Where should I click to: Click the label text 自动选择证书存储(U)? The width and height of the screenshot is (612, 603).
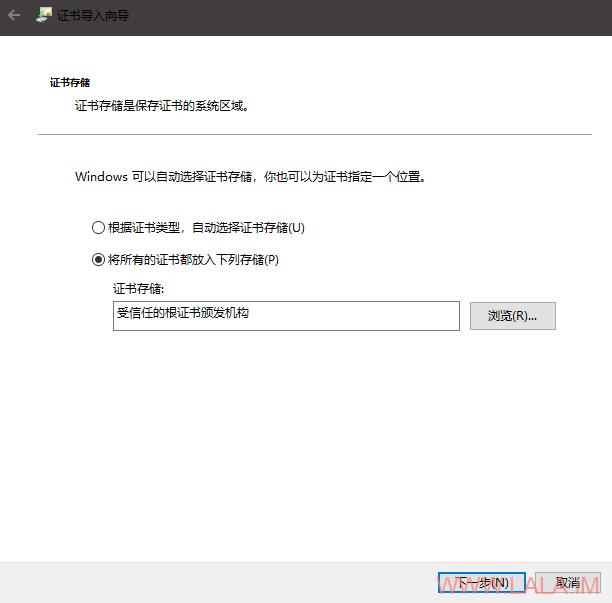click(248, 228)
